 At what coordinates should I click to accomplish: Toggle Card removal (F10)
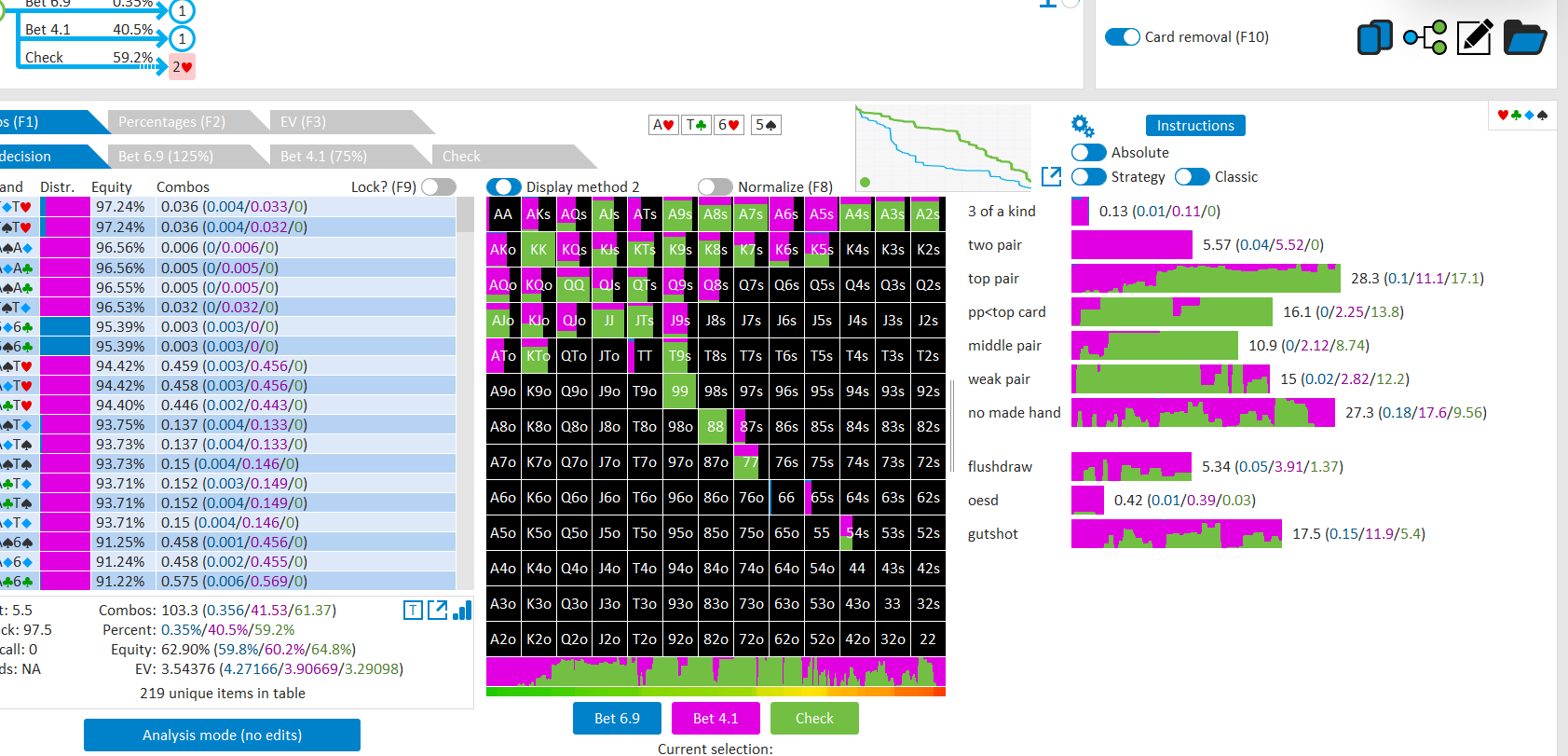[x=1122, y=37]
